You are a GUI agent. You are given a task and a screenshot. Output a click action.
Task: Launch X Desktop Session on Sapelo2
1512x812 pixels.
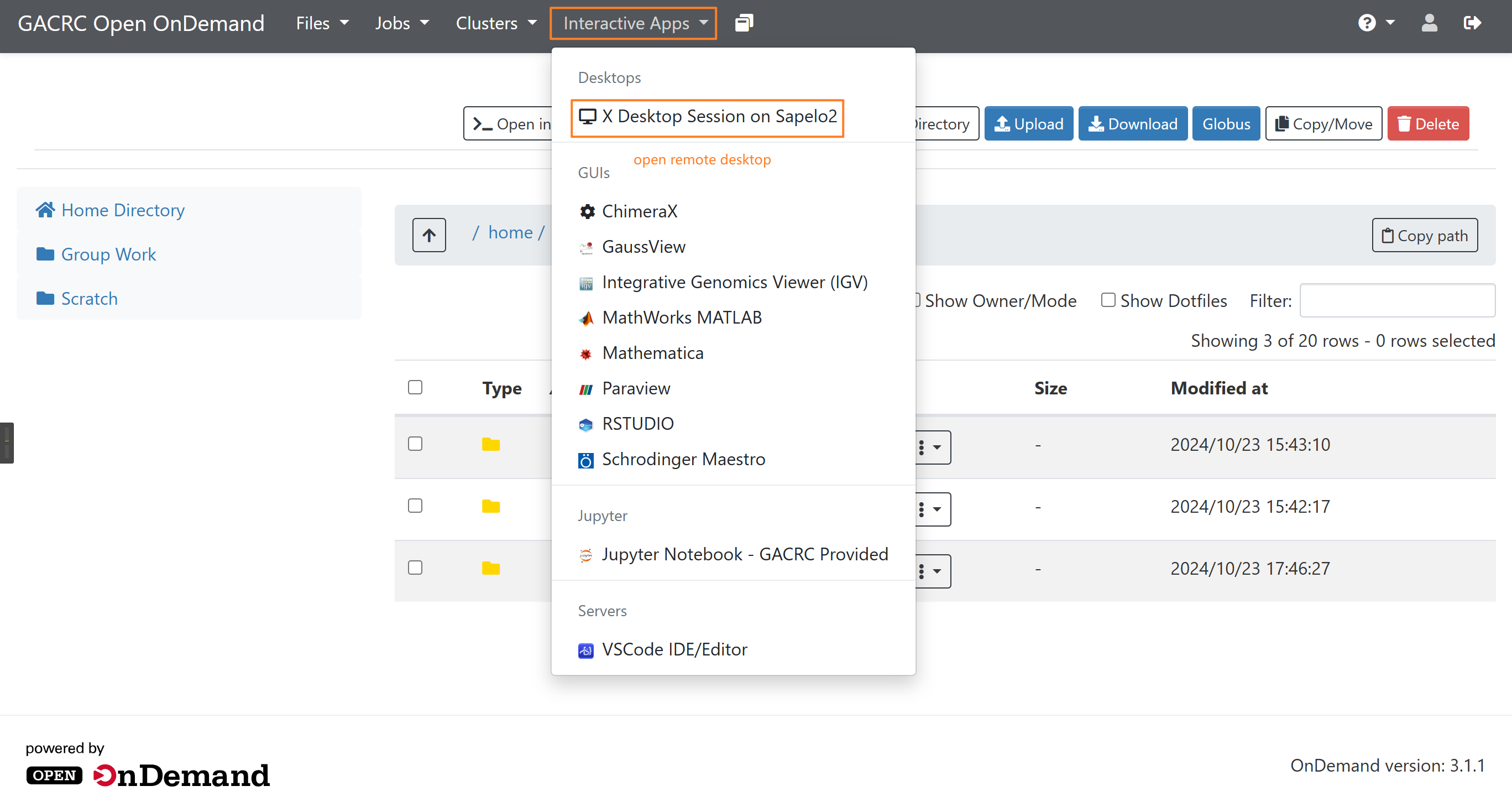707,116
